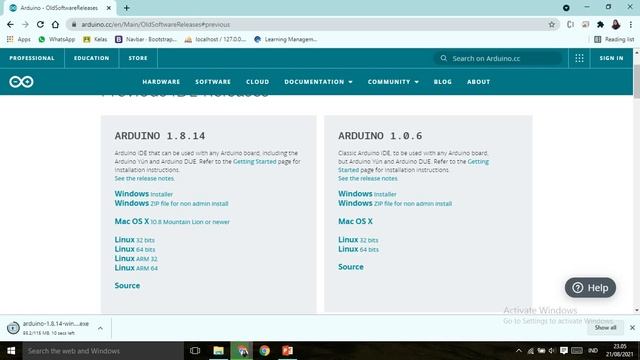Open Chrome extensions puzzle icon
640x360 pixels.
[600, 24]
